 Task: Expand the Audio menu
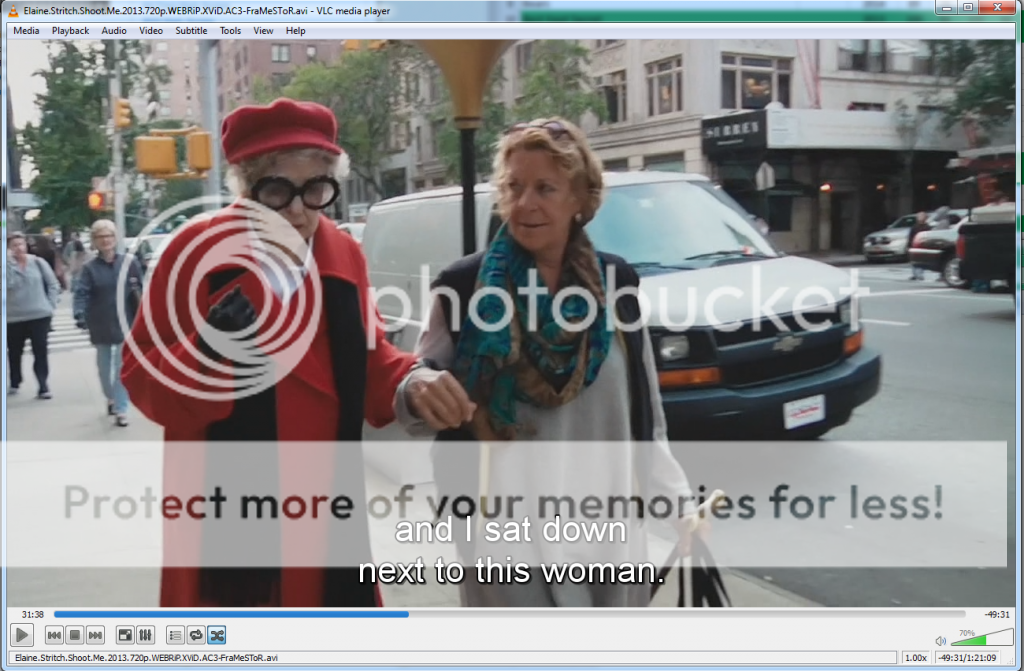point(114,31)
